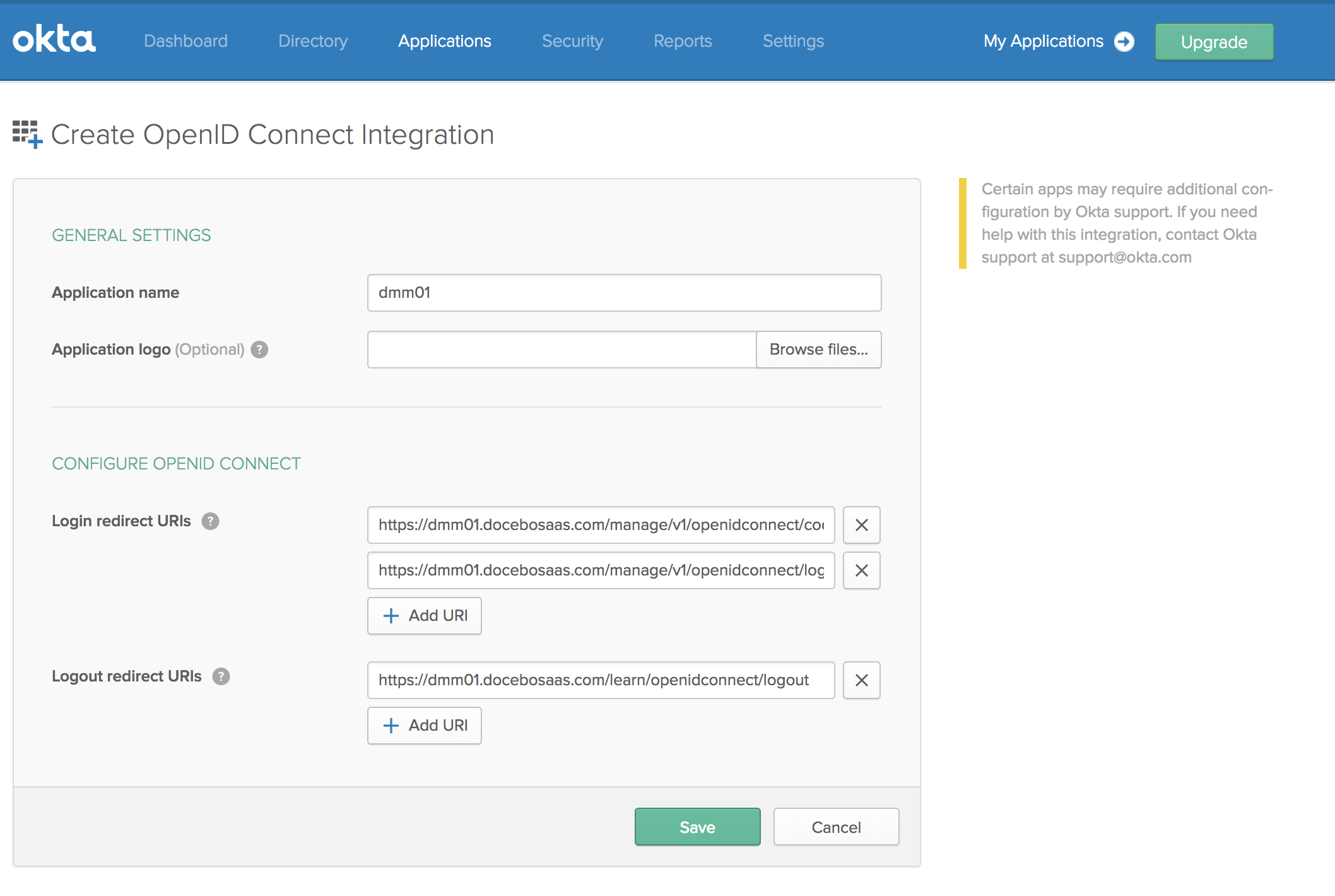
Task: Click the second login redirect URI field
Action: (601, 570)
